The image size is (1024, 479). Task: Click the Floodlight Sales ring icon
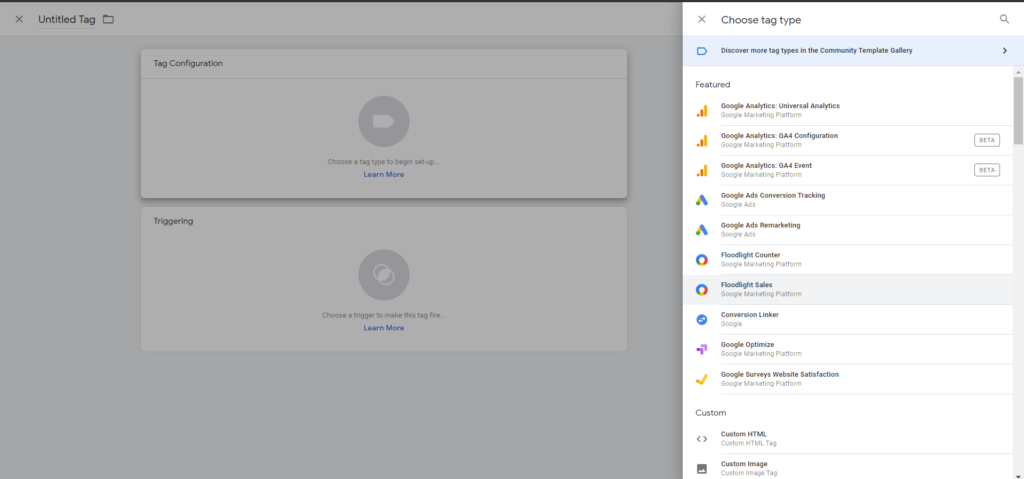tap(701, 289)
